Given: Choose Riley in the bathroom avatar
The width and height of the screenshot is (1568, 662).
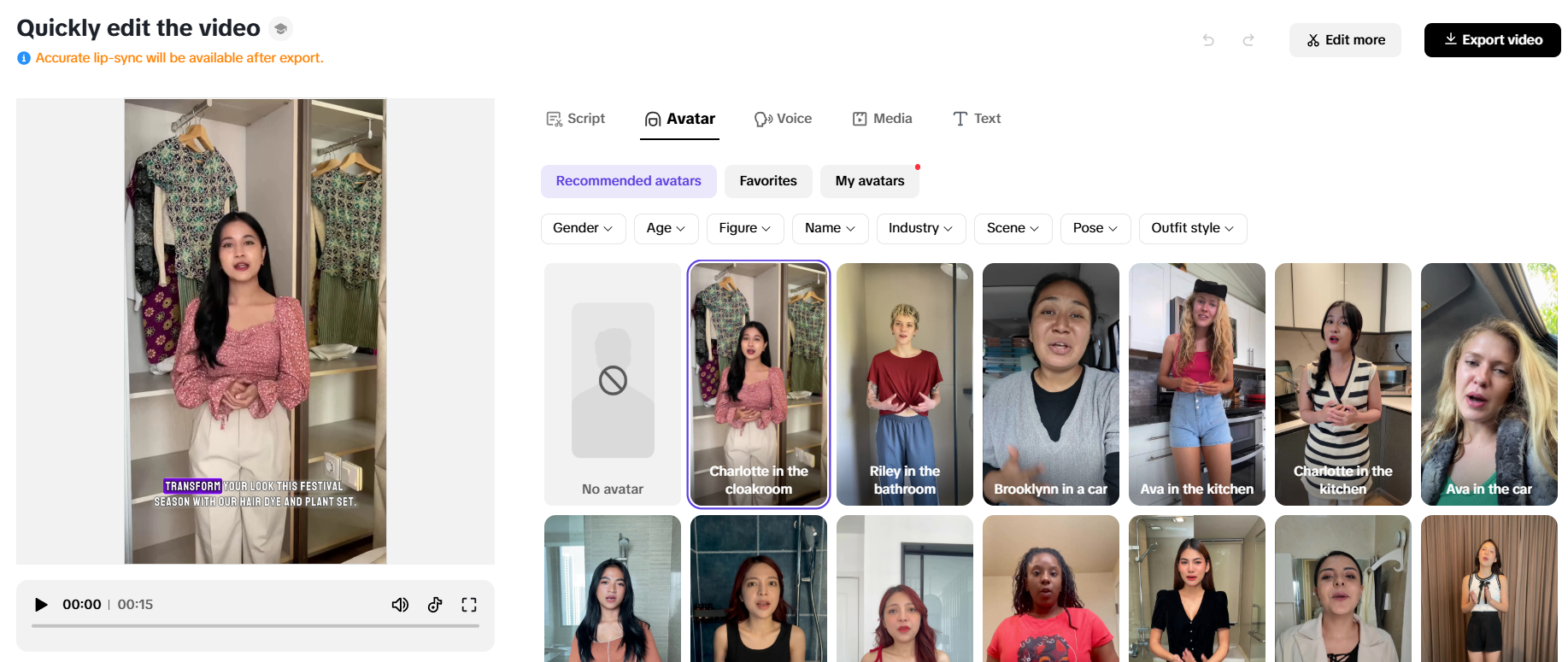Looking at the screenshot, I should coord(905,384).
